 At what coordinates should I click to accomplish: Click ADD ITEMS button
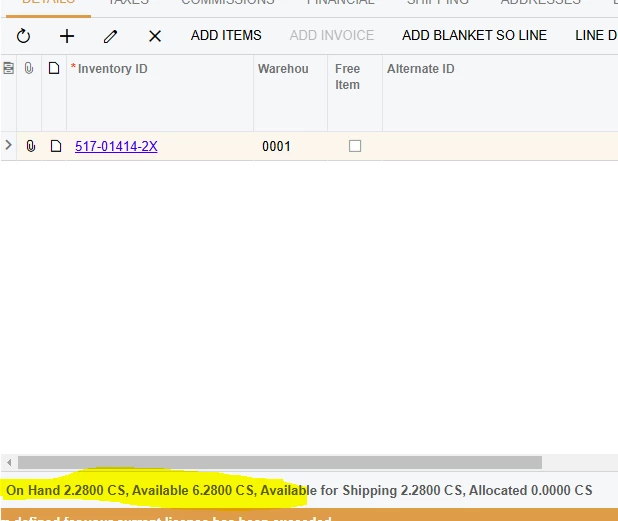point(226,35)
